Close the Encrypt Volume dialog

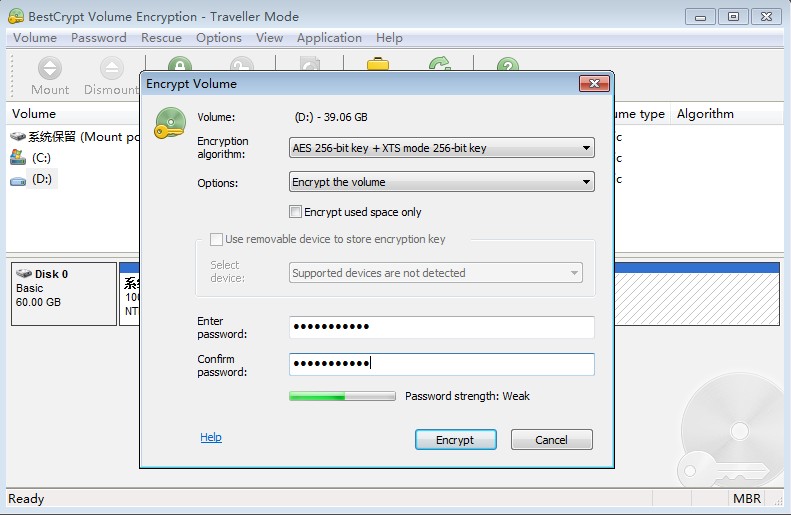tap(594, 83)
